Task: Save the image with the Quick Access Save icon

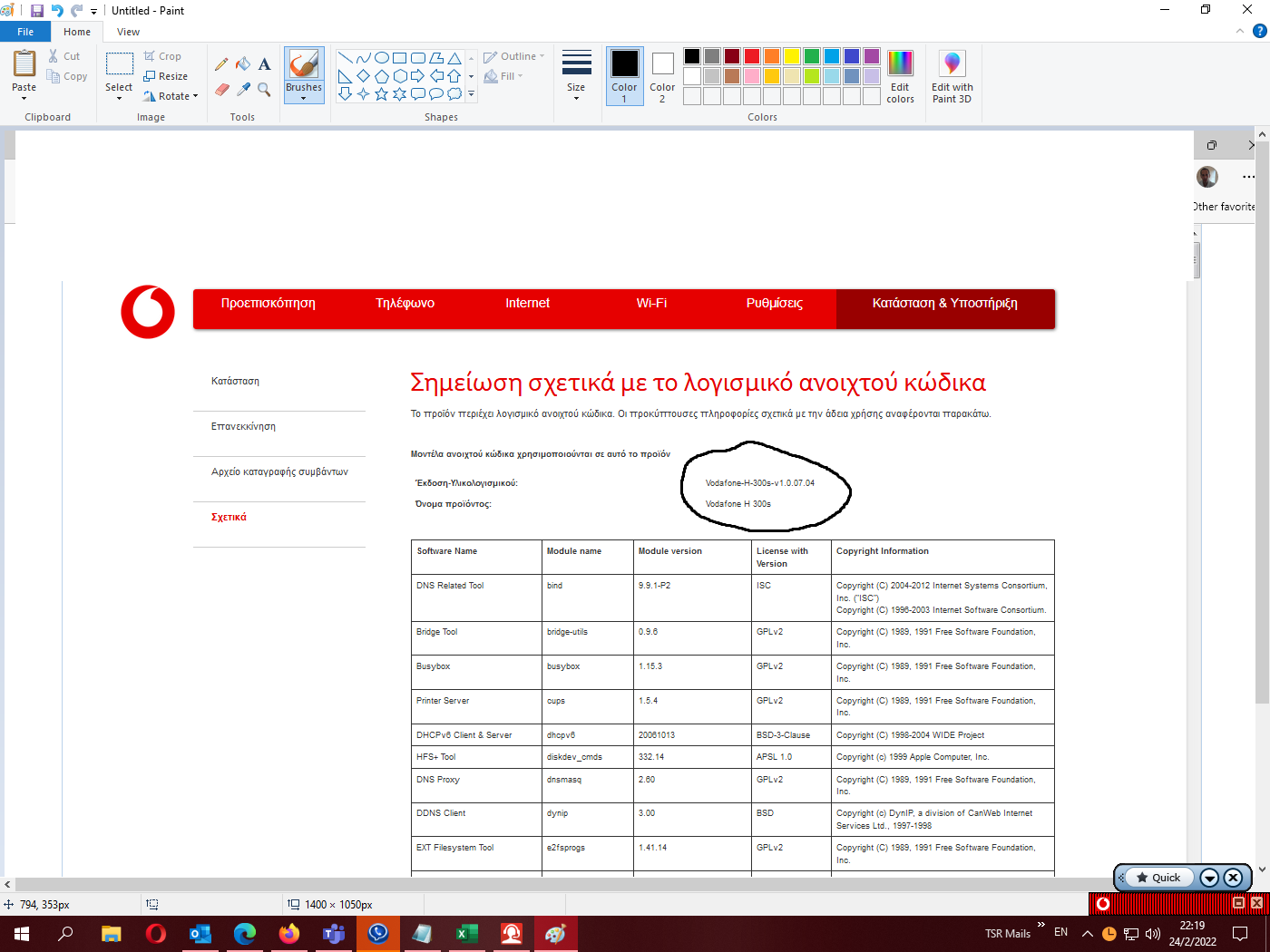Action: [x=37, y=11]
